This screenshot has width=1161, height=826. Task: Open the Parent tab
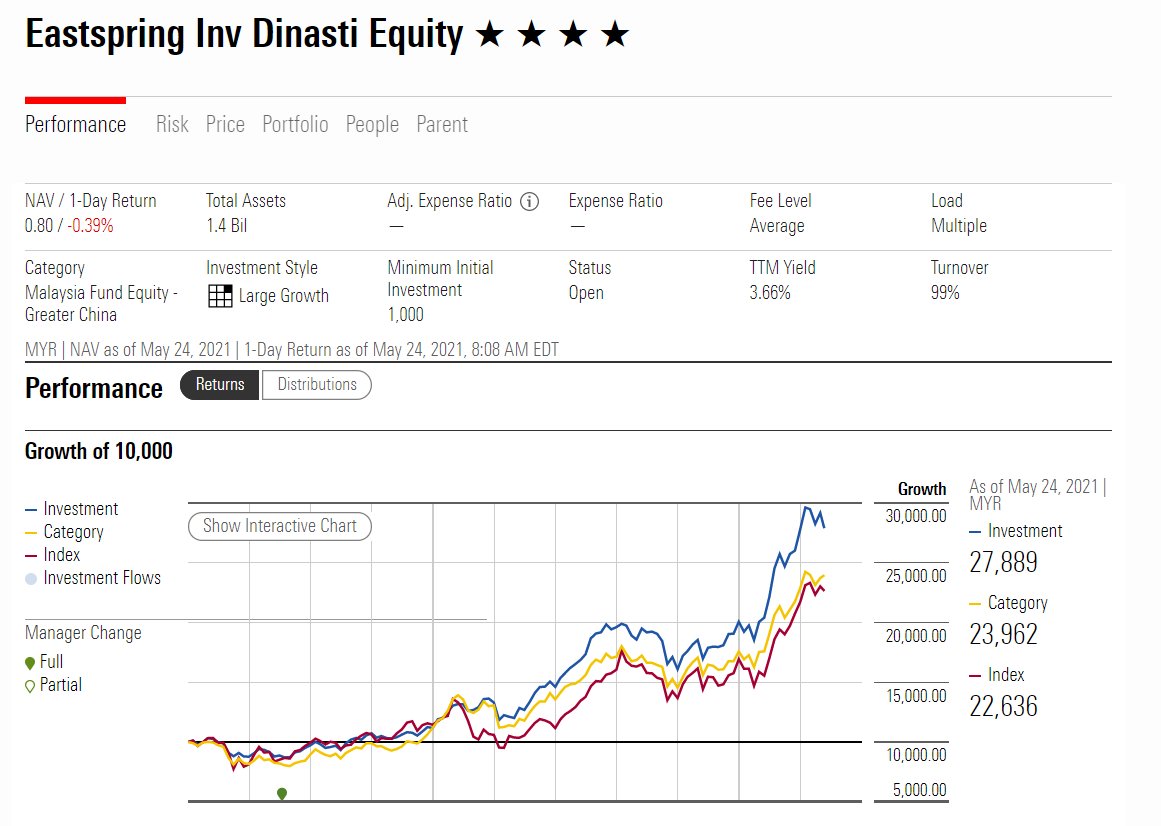coord(442,124)
